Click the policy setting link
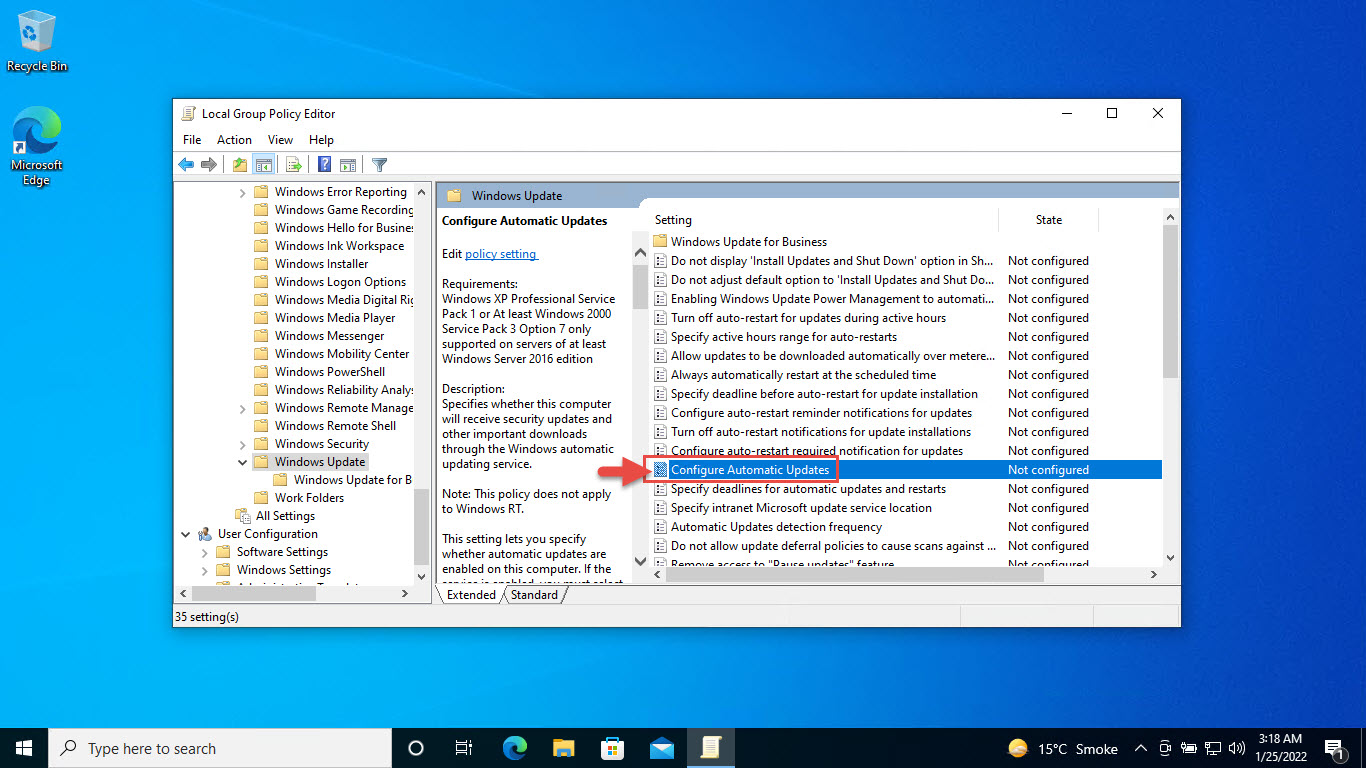Image resolution: width=1366 pixels, height=768 pixels. coord(501,254)
